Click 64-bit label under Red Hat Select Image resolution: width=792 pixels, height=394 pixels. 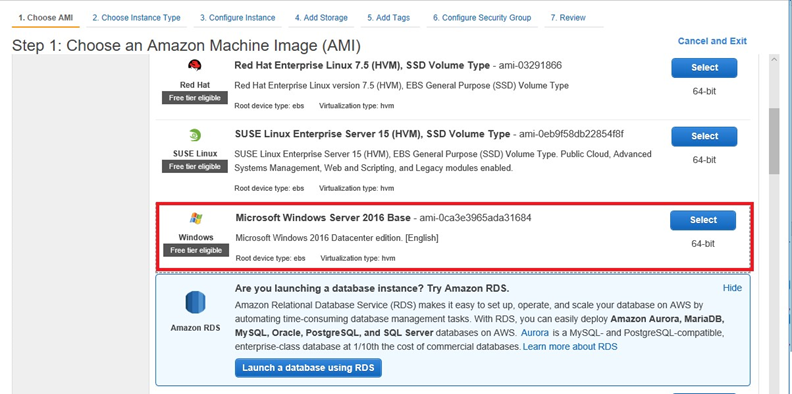(x=704, y=91)
